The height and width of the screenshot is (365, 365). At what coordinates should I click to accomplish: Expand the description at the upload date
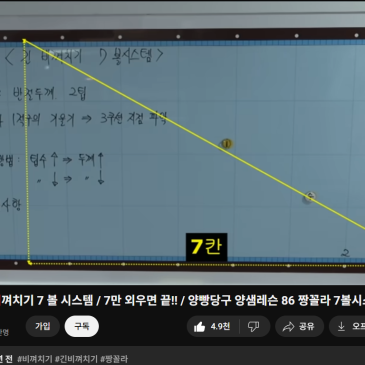pos(6,359)
